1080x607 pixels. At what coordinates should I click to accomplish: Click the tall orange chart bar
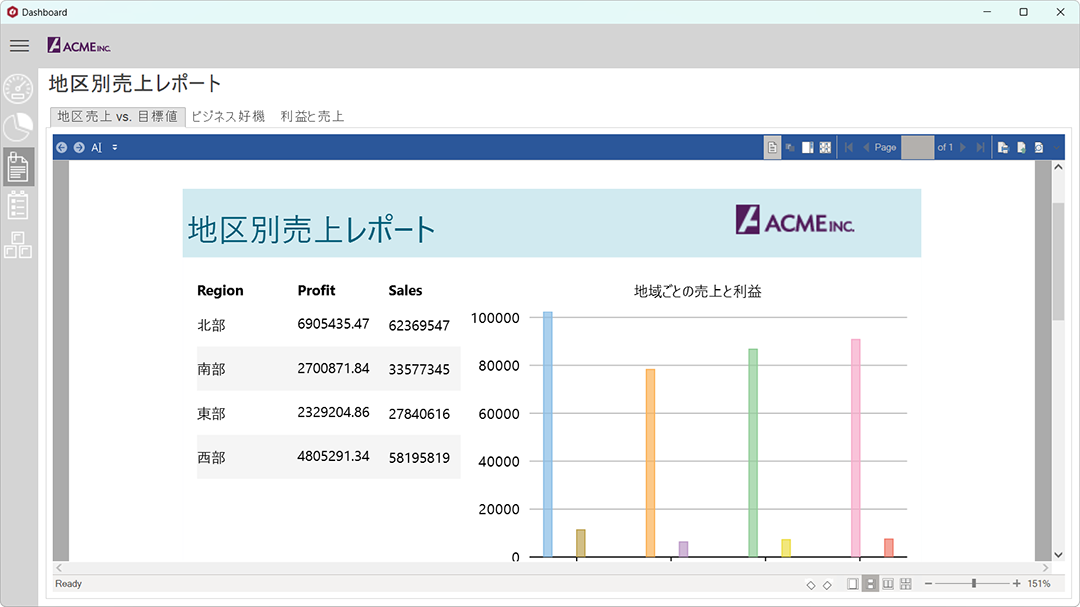[650, 463]
